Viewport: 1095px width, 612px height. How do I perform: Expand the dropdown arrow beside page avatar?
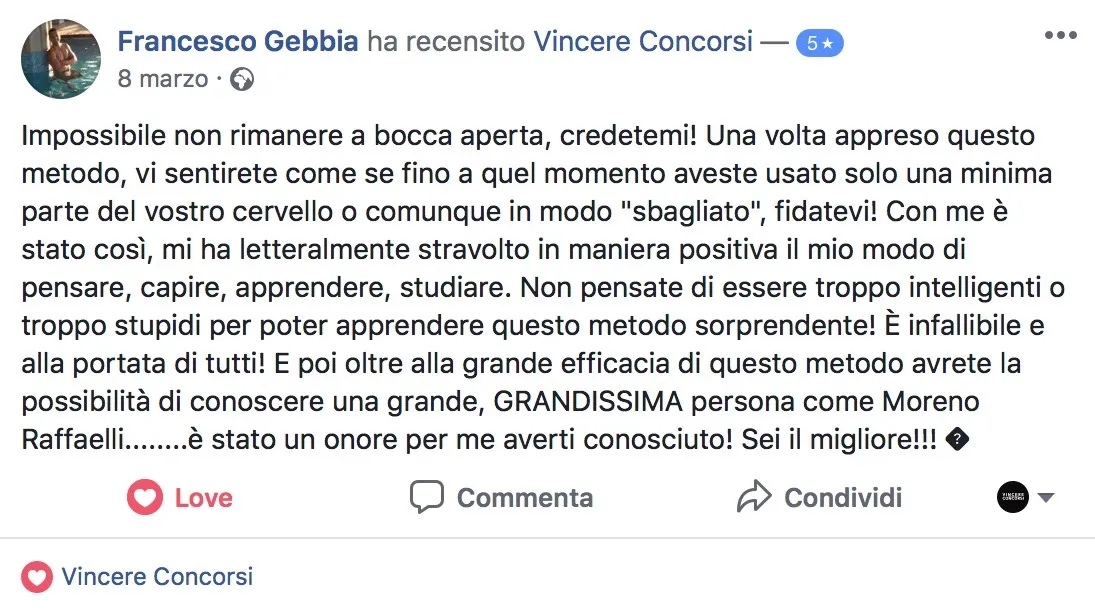[1045, 497]
